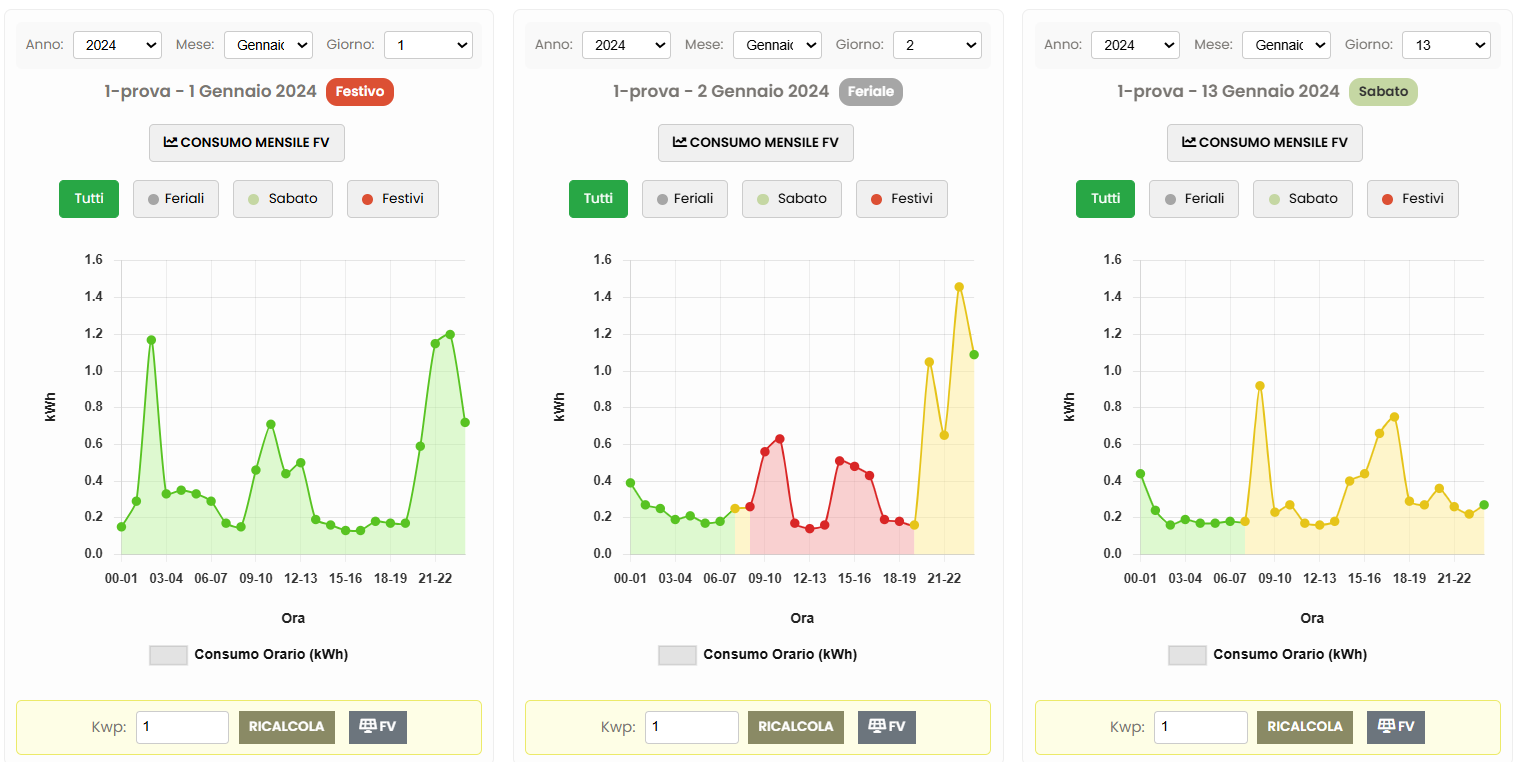Select the Tutti tab in right panel

[x=1105, y=199]
